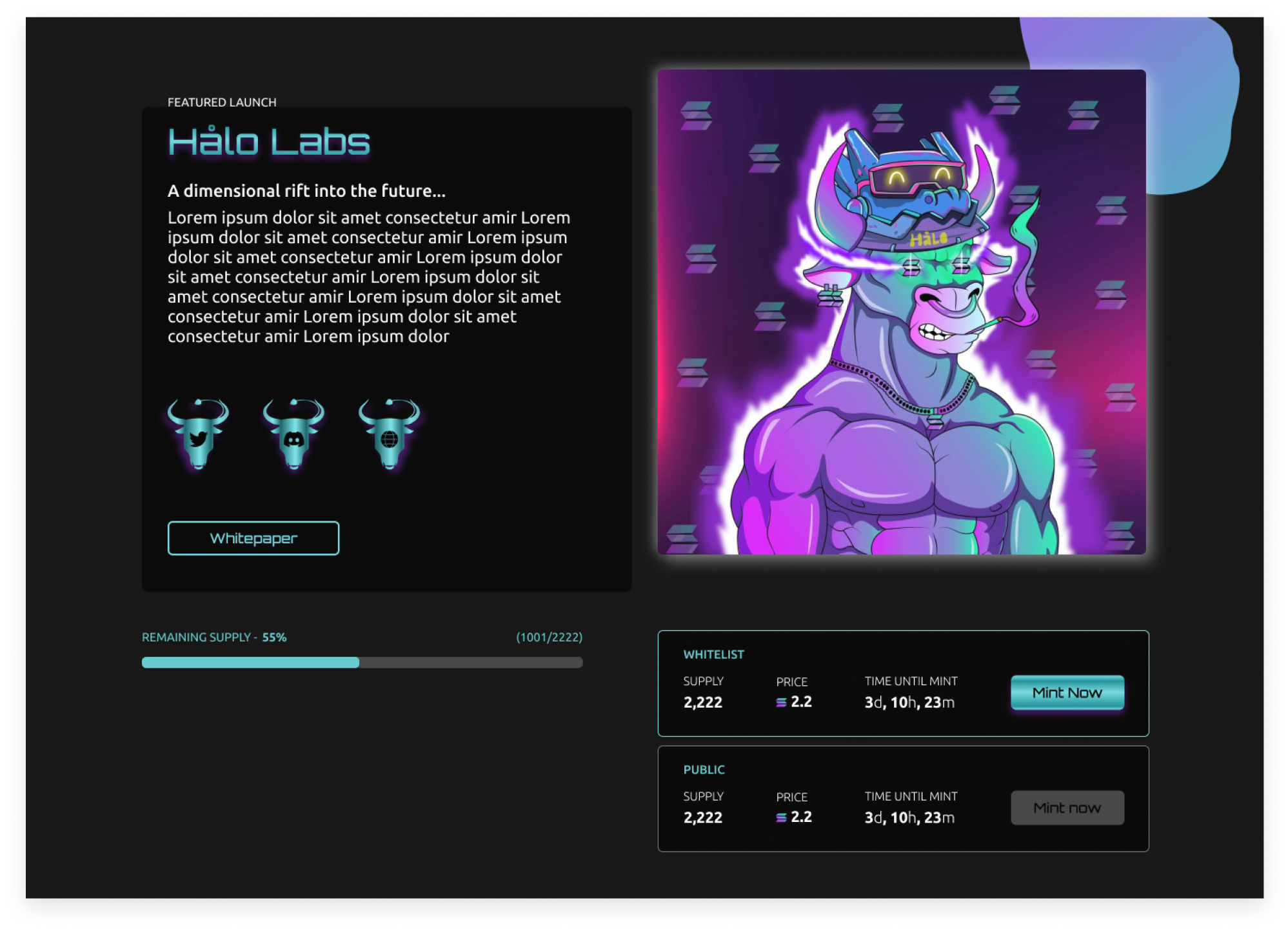Click the remaining supply progress bar

pyautogui.click(x=362, y=663)
